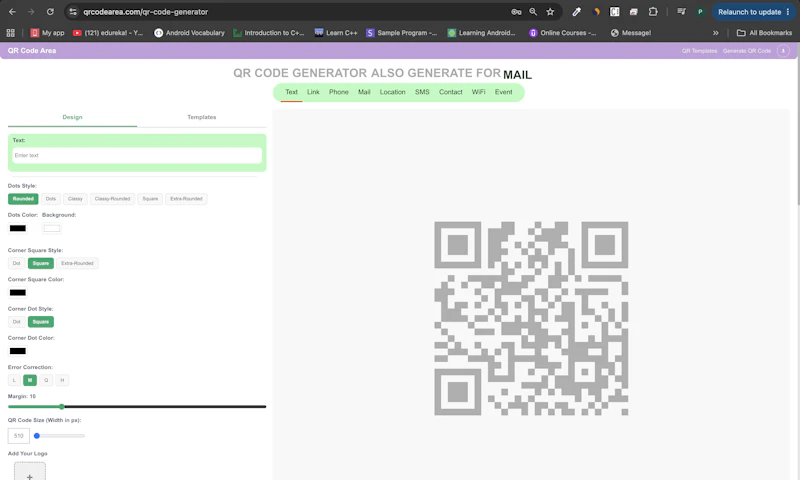Open the zoom magnifier icon in address bar
The height and width of the screenshot is (480, 800).
click(x=533, y=12)
